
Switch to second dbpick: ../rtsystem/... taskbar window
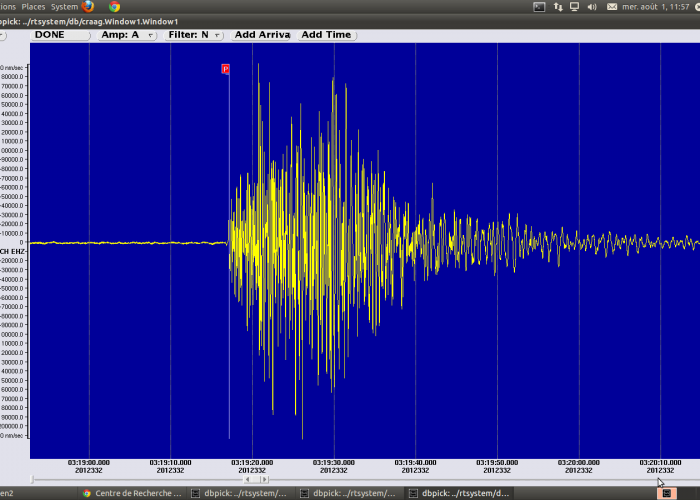tap(349, 493)
